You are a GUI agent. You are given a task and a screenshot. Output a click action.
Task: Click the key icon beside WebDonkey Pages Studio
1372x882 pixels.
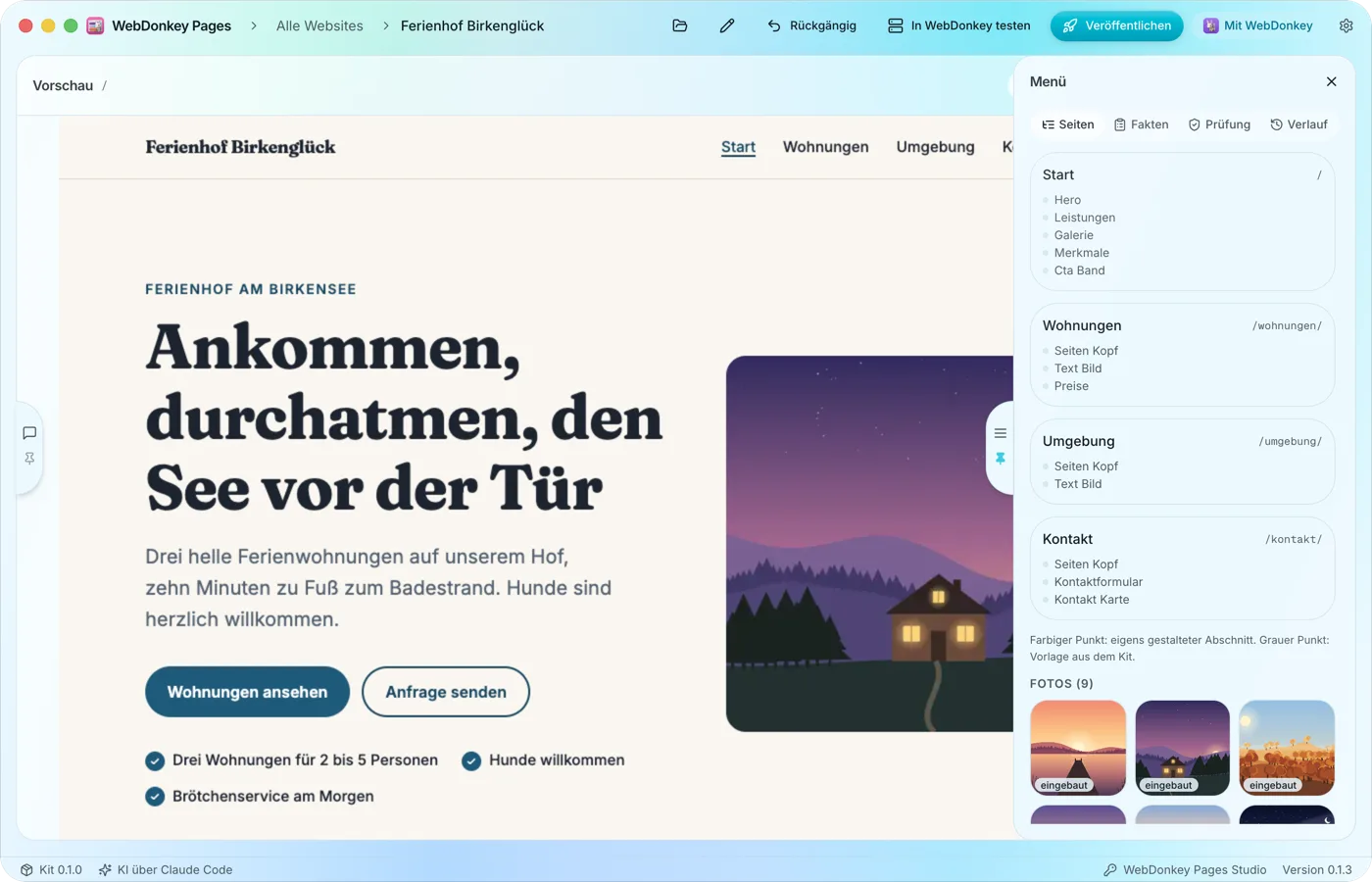point(1110,869)
